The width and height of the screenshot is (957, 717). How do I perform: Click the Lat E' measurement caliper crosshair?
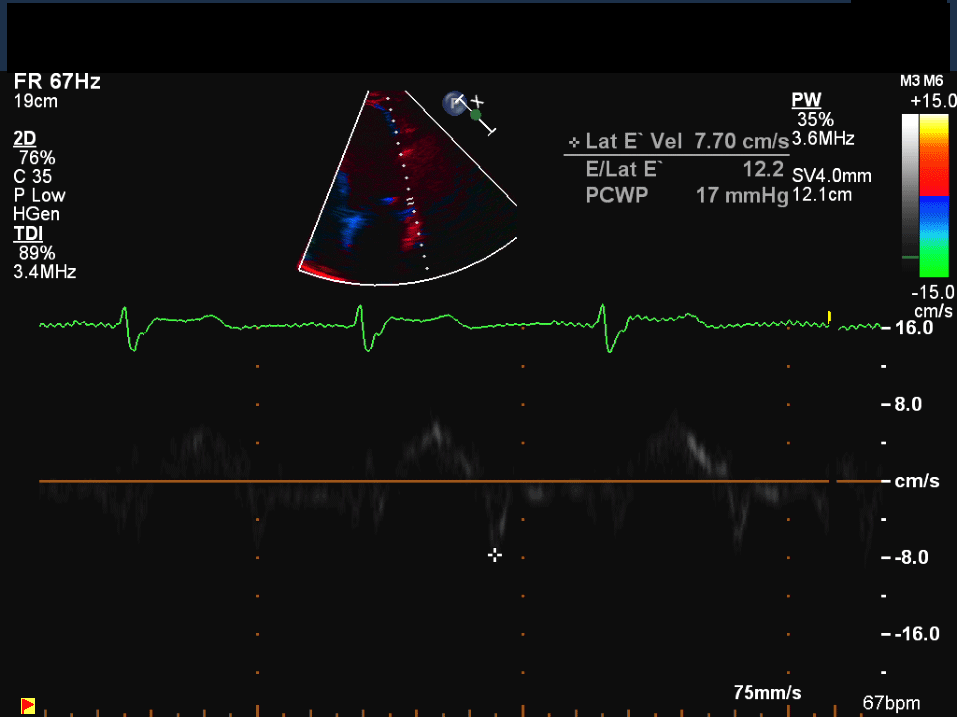click(494, 555)
